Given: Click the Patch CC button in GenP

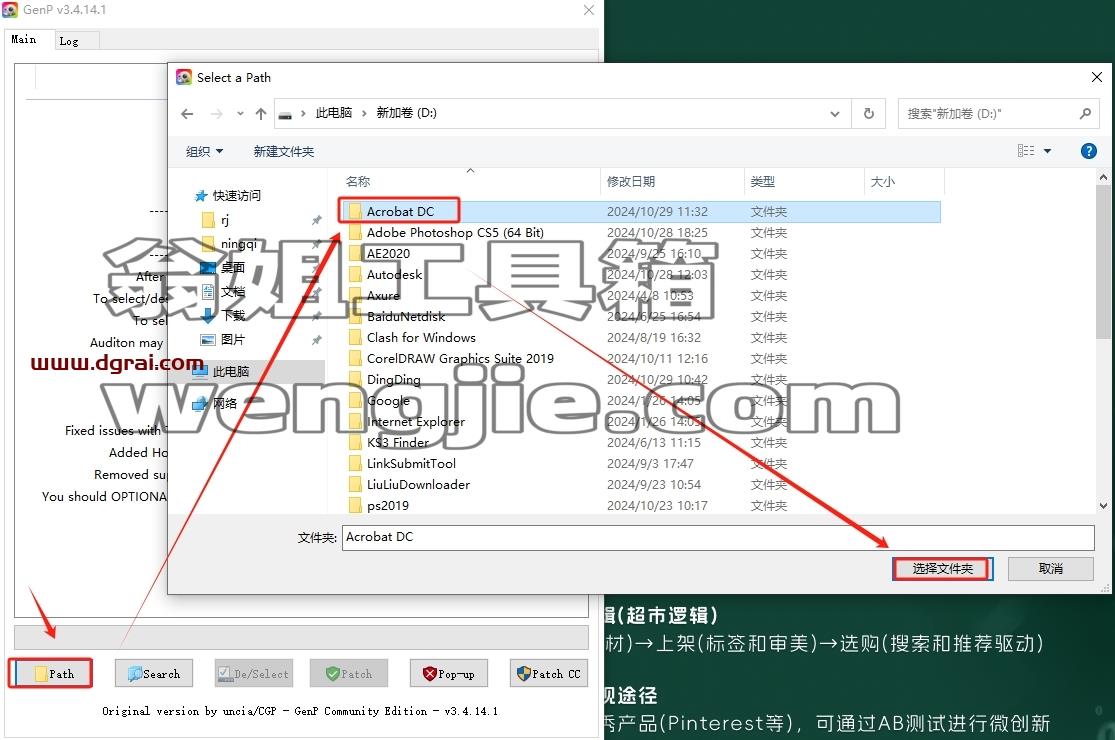Looking at the screenshot, I should coord(548,673).
